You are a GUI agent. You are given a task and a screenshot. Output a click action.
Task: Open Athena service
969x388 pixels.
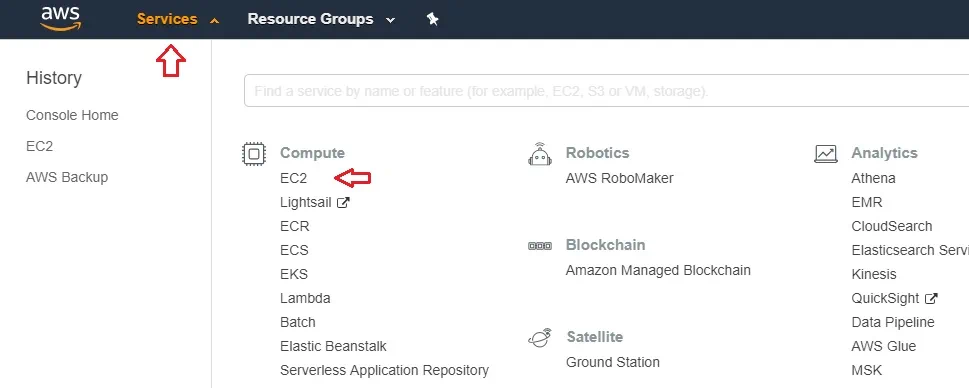click(x=873, y=178)
